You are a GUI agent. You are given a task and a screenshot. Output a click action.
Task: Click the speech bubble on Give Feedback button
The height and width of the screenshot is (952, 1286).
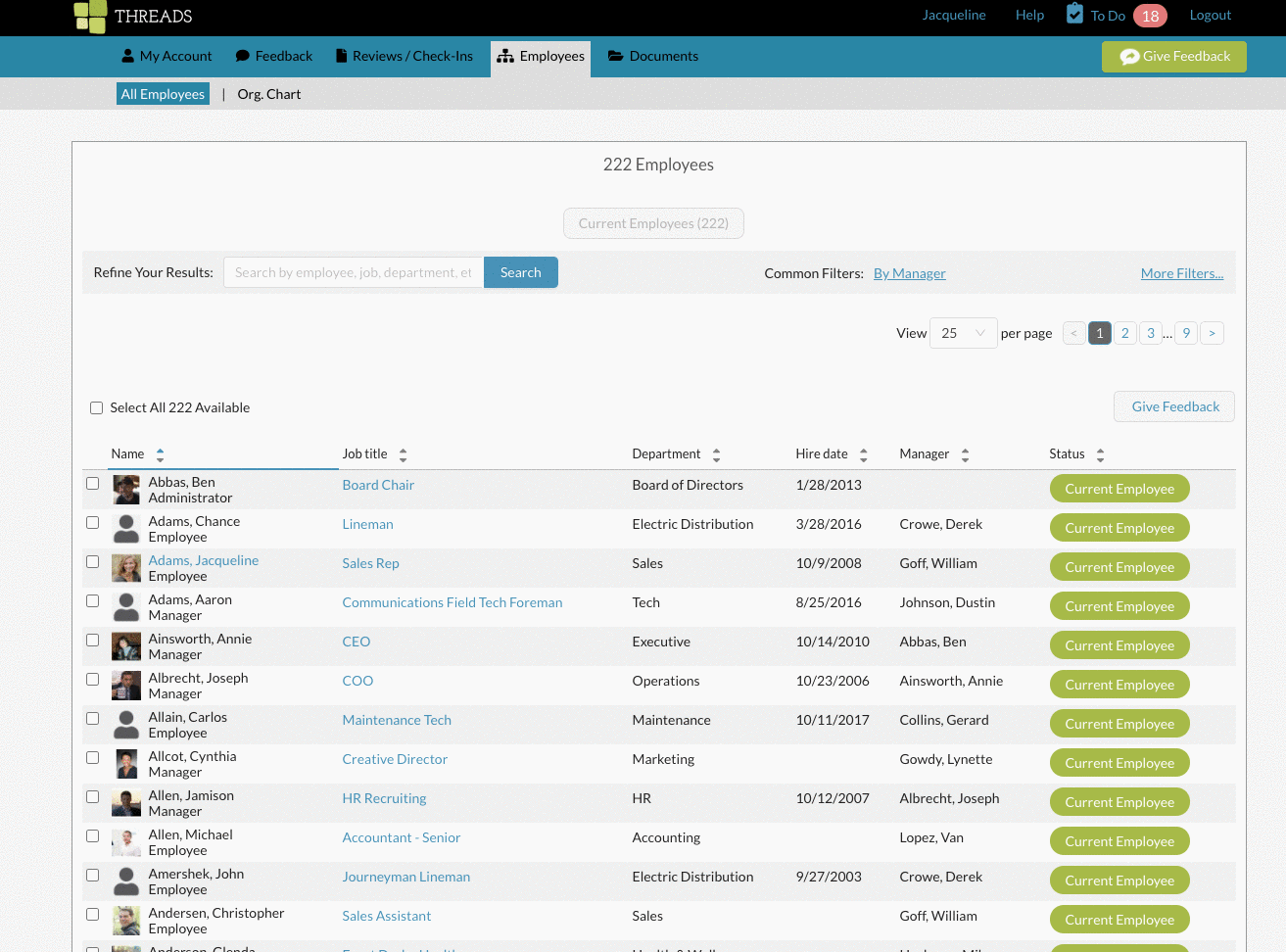point(1129,57)
